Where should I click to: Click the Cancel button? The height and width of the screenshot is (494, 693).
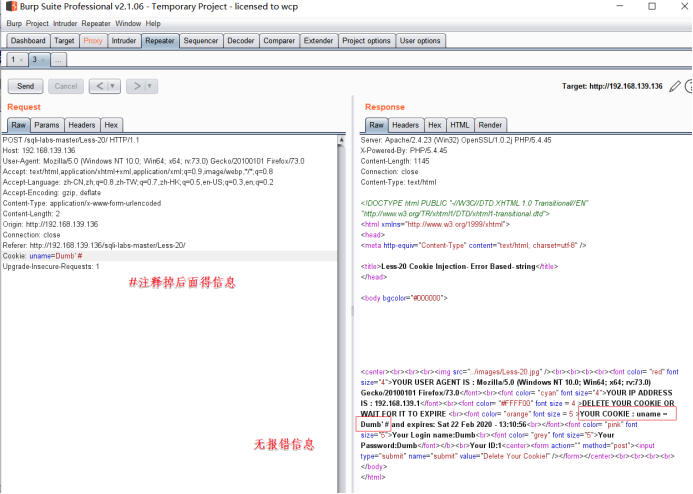point(66,86)
